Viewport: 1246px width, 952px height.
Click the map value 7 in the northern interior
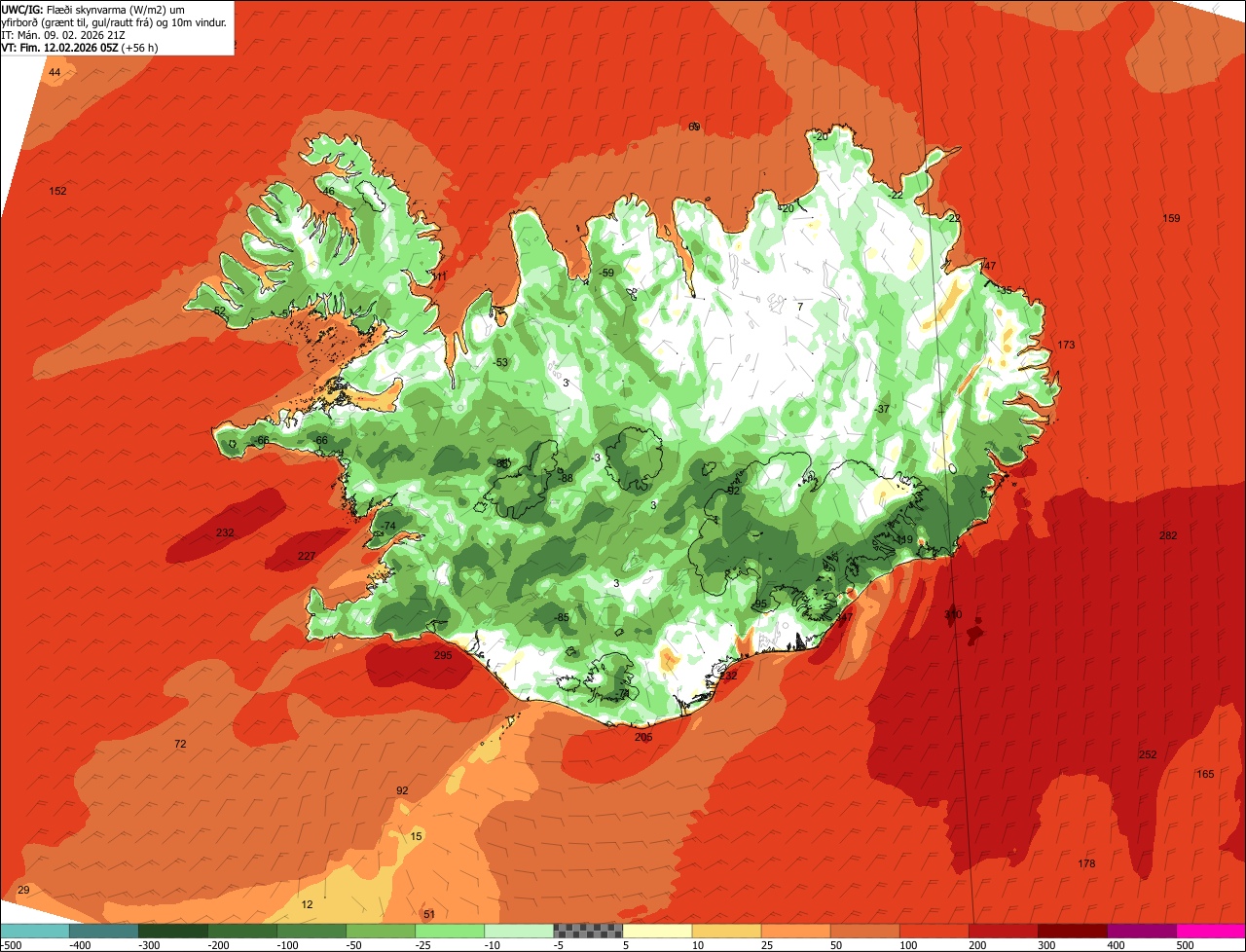click(800, 307)
